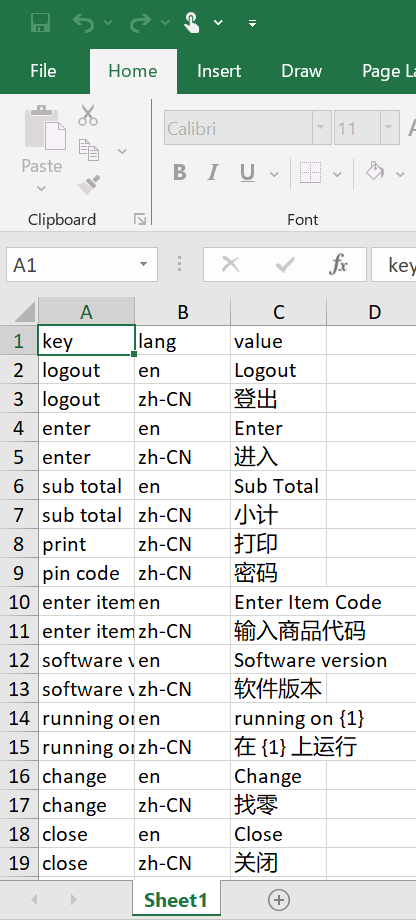Open the Calibri font name dropdown
Screen dimensions: 416x920
(322, 128)
